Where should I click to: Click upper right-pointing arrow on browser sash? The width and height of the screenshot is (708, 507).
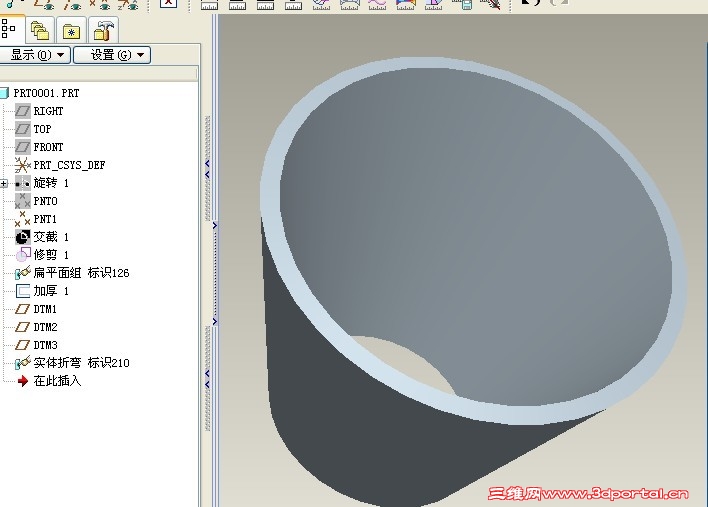[x=215, y=225]
